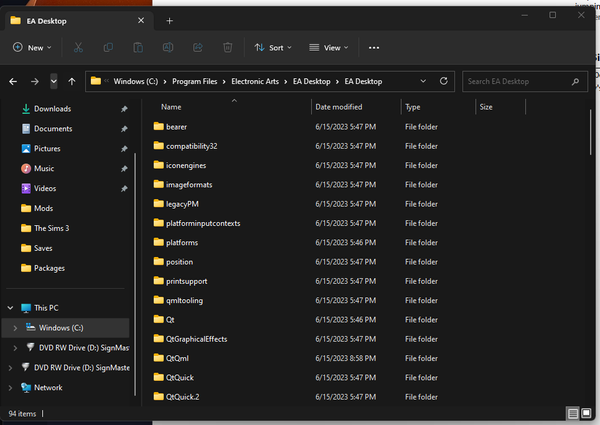Go forward with the right arrow
Viewport: 600px width, 425px height.
(35, 81)
